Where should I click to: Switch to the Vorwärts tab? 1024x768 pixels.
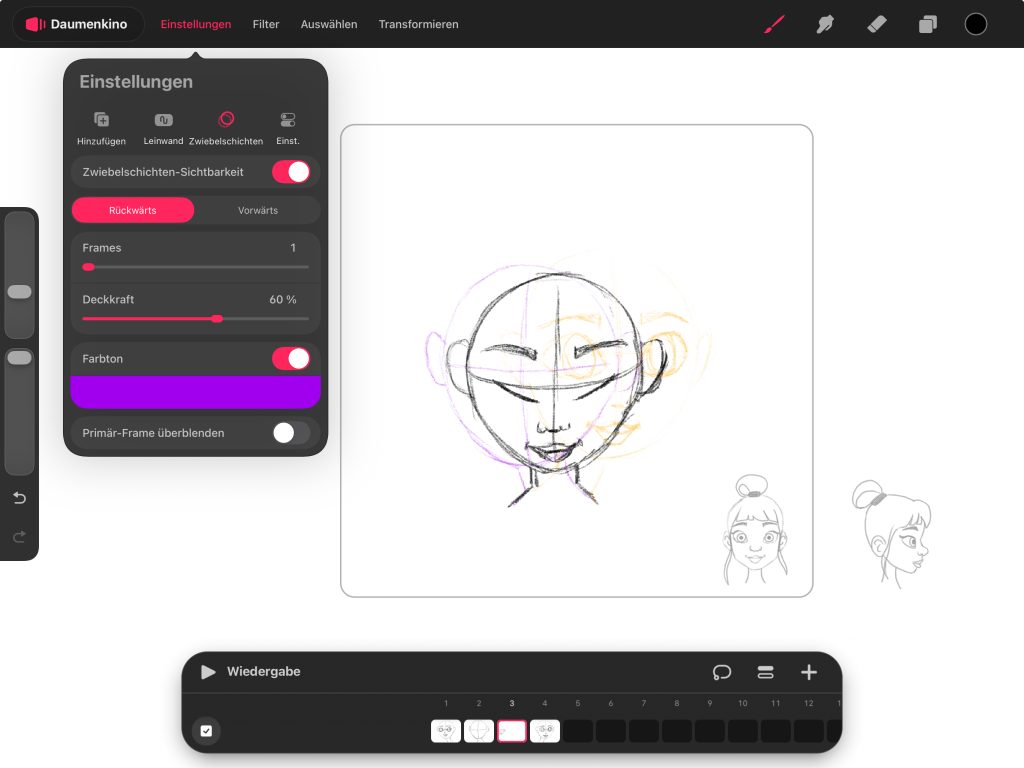point(258,210)
